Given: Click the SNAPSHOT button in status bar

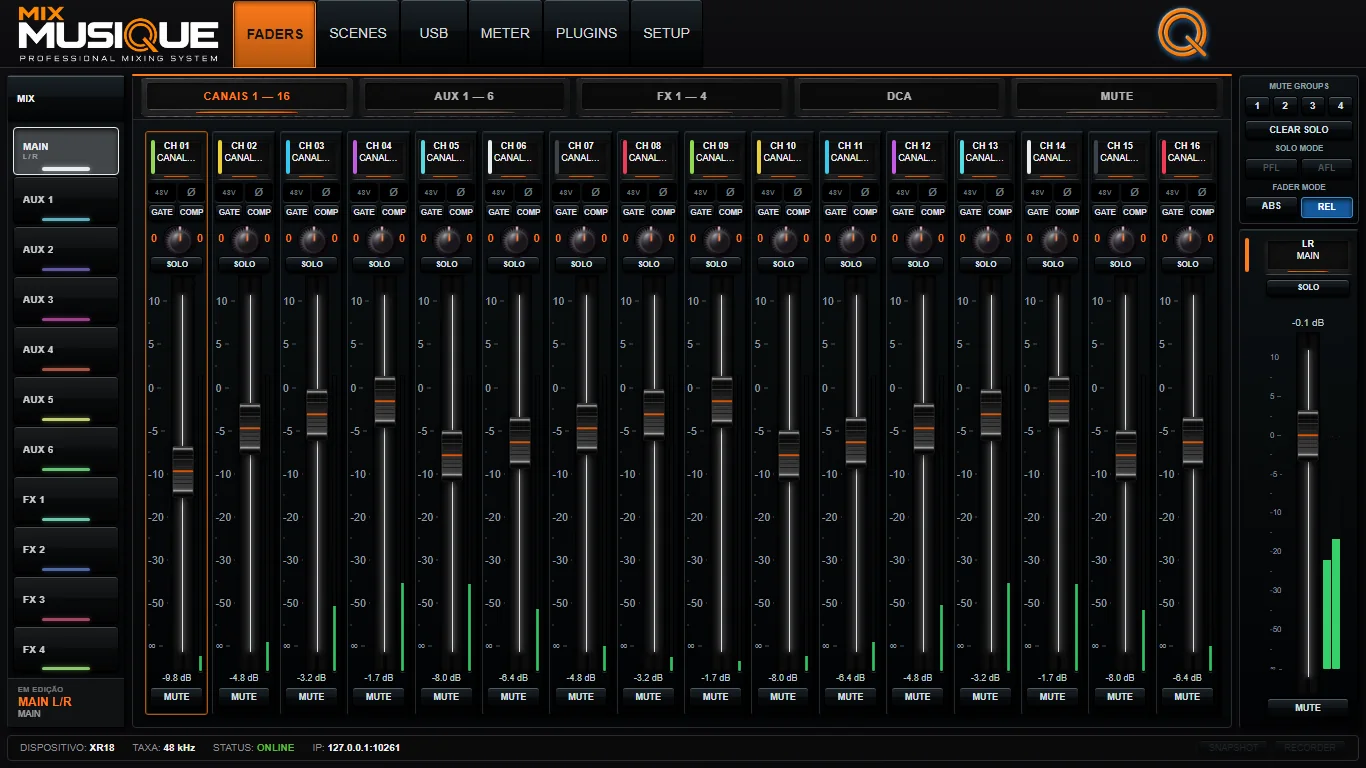Looking at the screenshot, I should [1232, 747].
